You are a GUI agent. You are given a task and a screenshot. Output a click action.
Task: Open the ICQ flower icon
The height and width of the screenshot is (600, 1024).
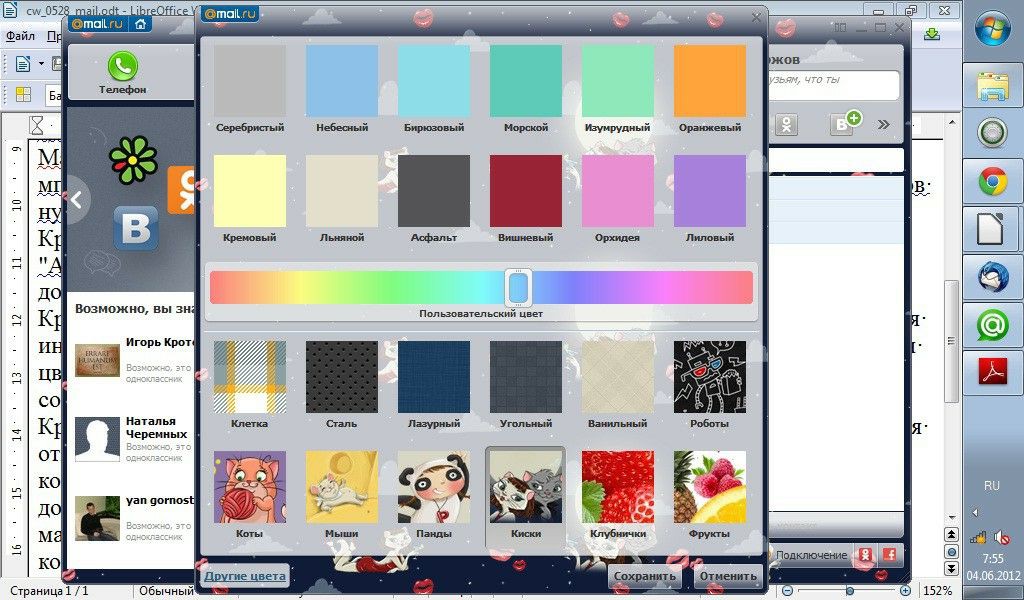coord(133,160)
